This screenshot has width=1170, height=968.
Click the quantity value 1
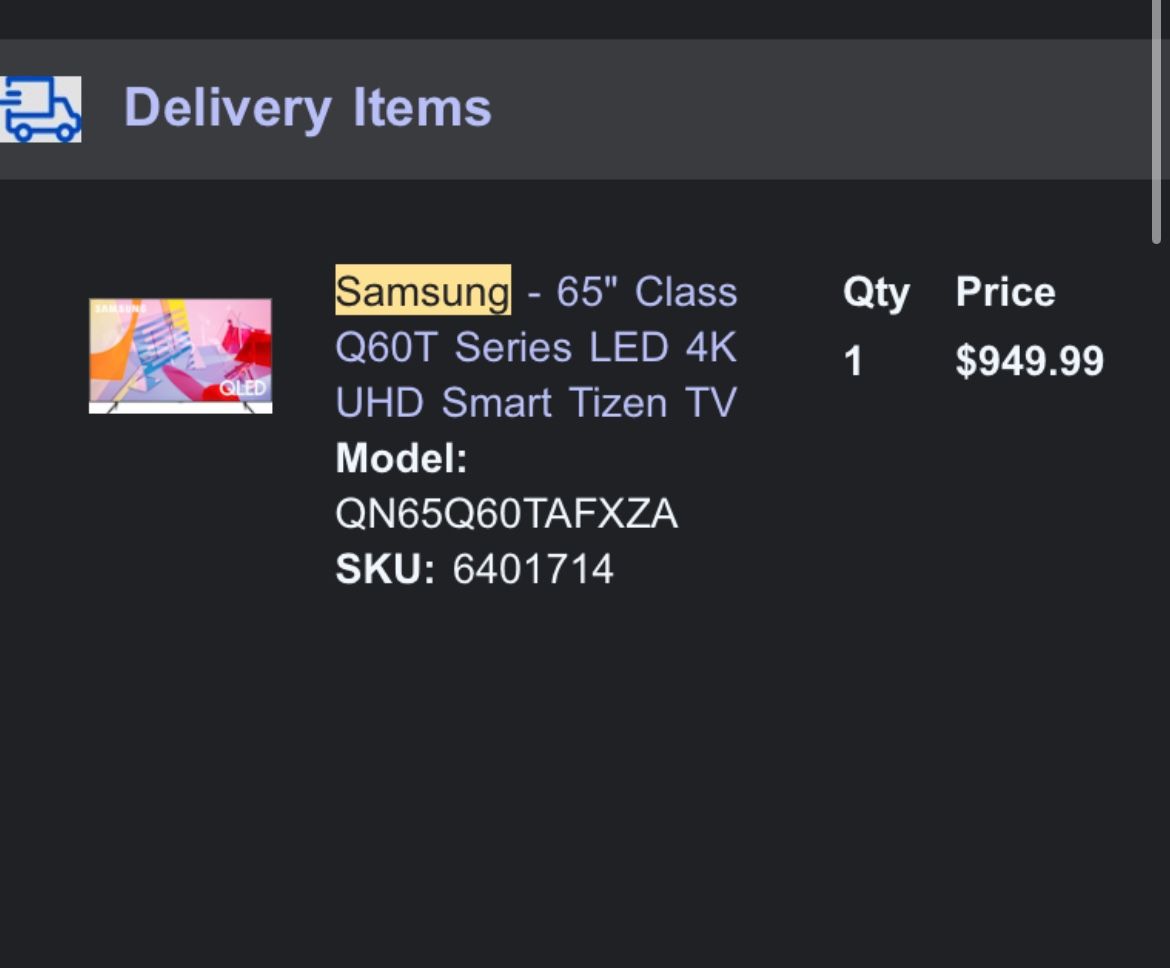pos(852,361)
